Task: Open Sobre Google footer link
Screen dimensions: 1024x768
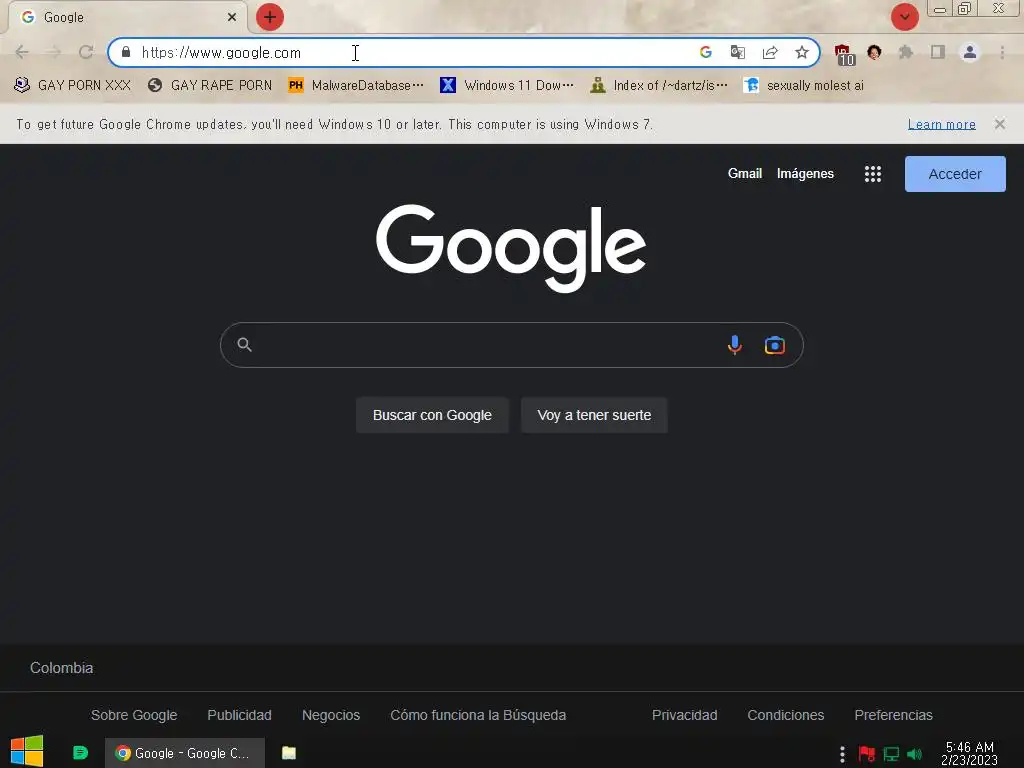Action: click(134, 715)
